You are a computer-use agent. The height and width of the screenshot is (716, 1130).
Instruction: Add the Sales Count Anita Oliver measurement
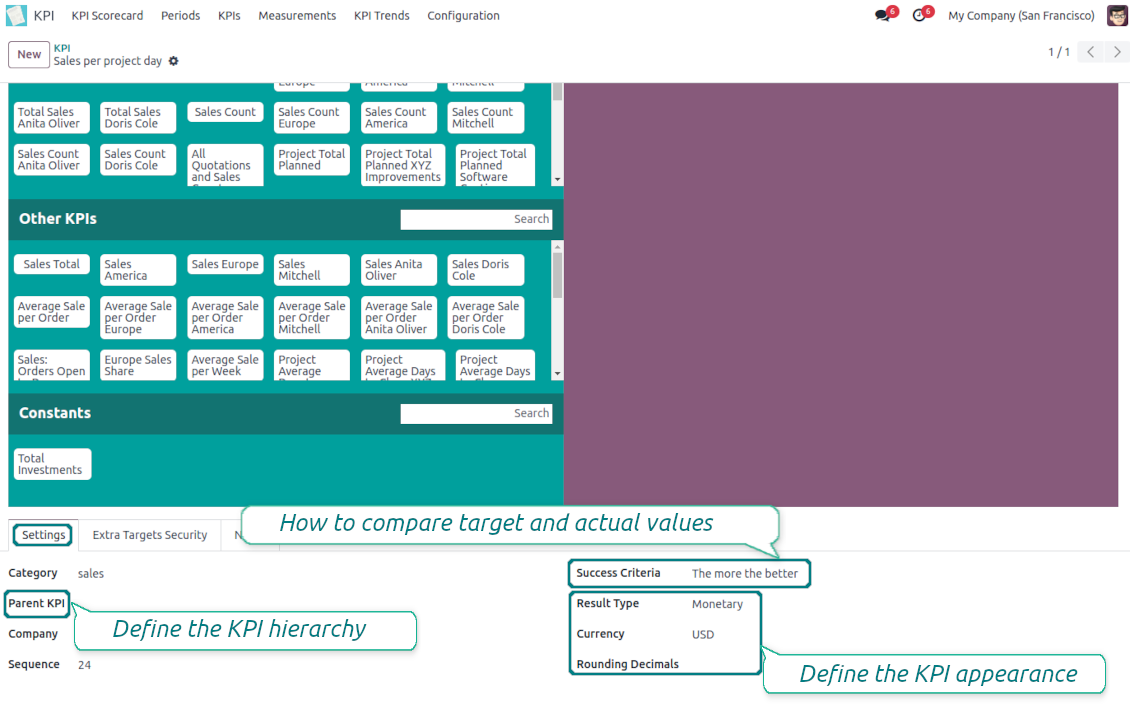(52, 160)
